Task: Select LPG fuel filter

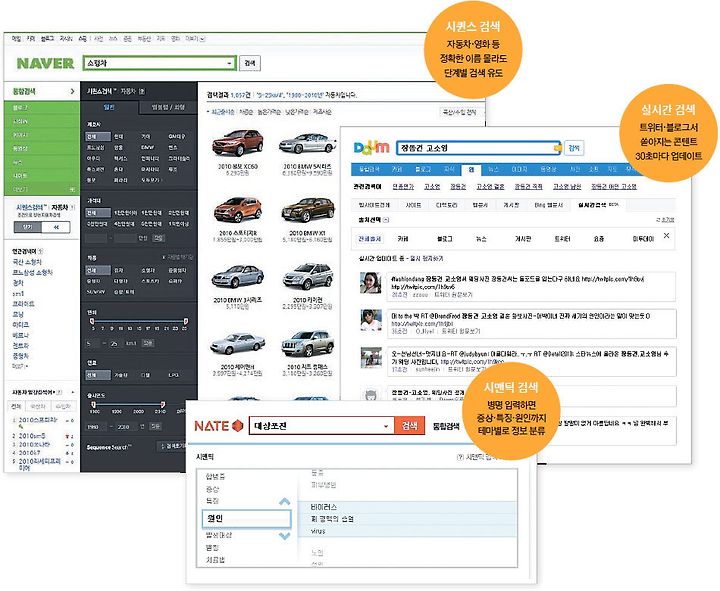Action: click(174, 376)
